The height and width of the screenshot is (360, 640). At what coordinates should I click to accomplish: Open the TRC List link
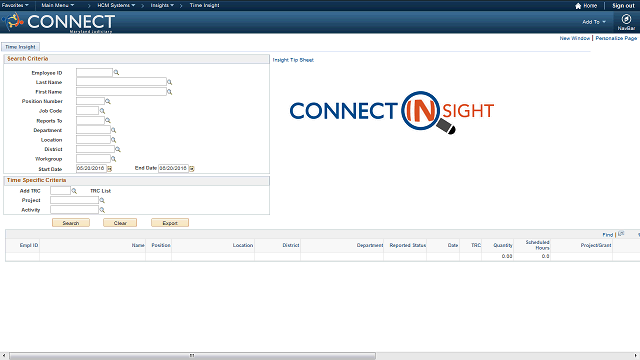tap(100, 191)
